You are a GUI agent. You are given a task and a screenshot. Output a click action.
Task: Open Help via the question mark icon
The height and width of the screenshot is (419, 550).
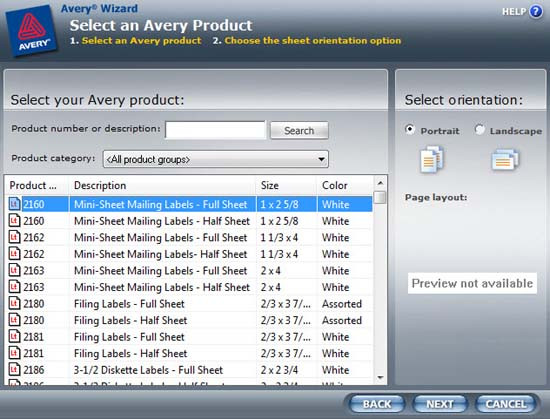pyautogui.click(x=536, y=12)
